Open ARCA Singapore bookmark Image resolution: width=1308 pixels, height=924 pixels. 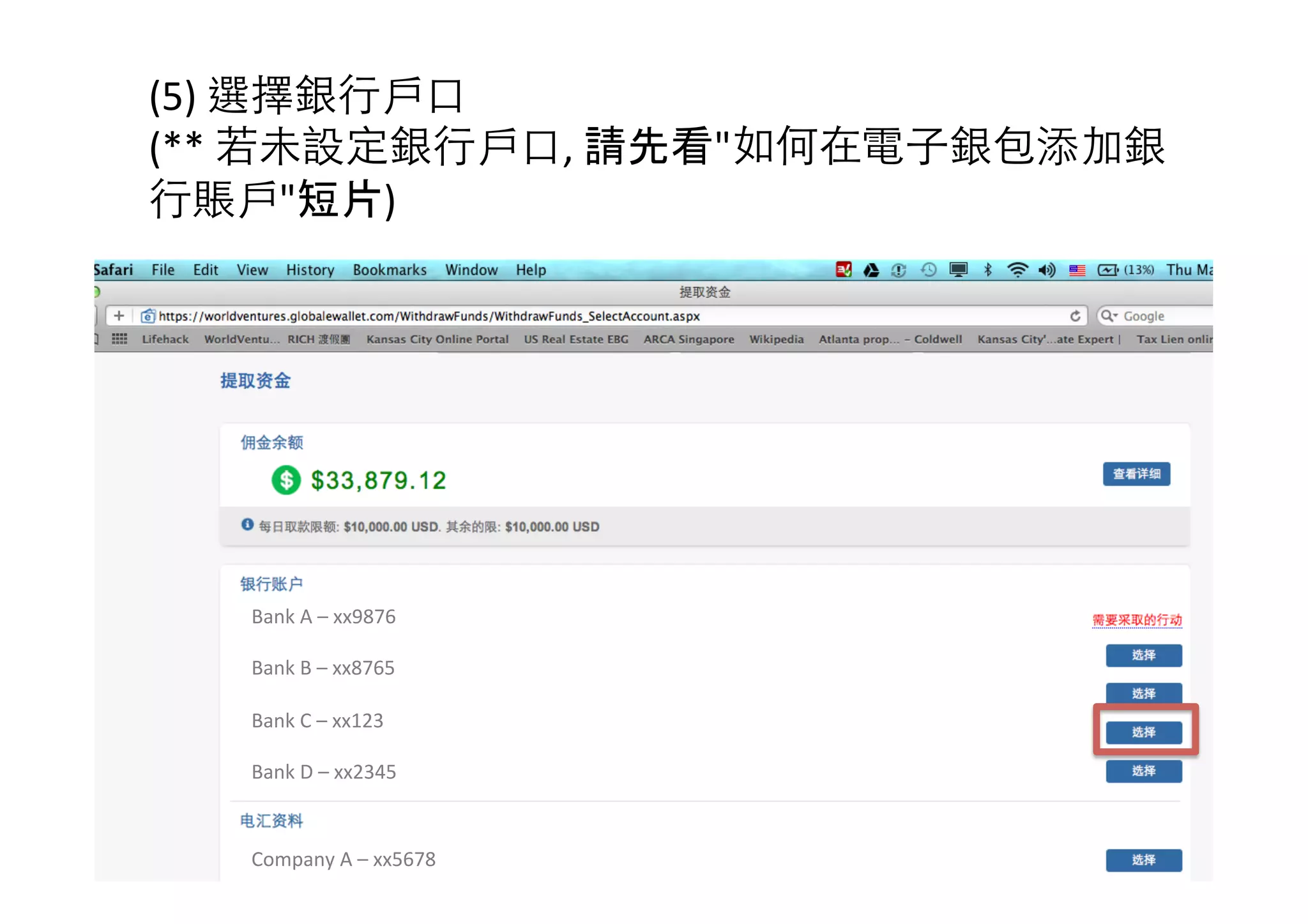tap(688, 339)
